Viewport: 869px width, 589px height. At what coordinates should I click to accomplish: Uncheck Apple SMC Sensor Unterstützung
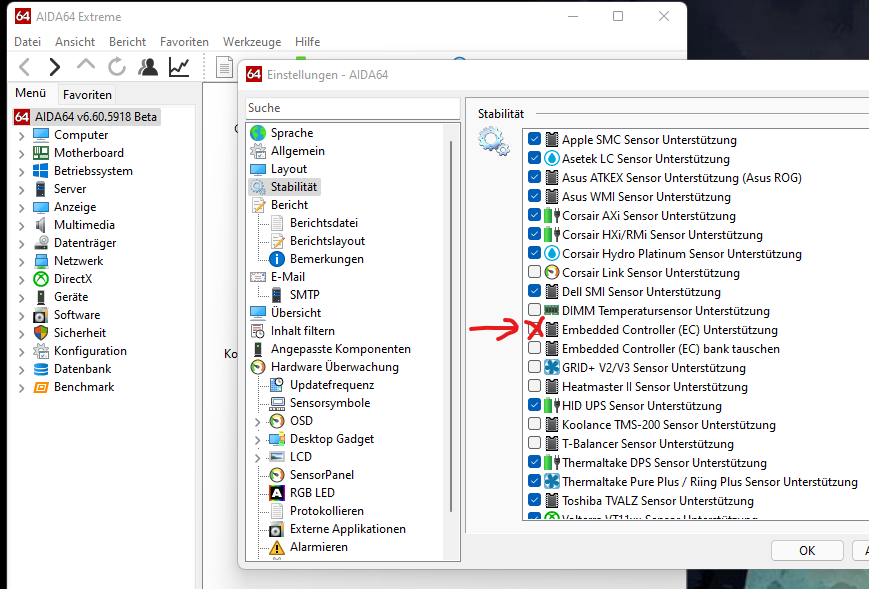coord(534,139)
